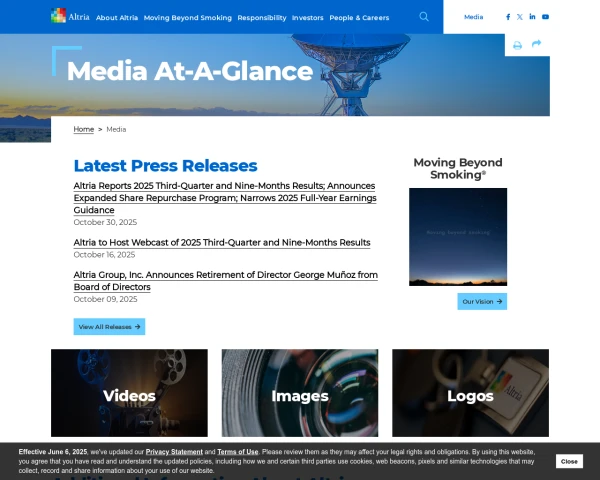600x480 pixels.
Task: Open the site search magnifier icon
Action: coord(424,16)
